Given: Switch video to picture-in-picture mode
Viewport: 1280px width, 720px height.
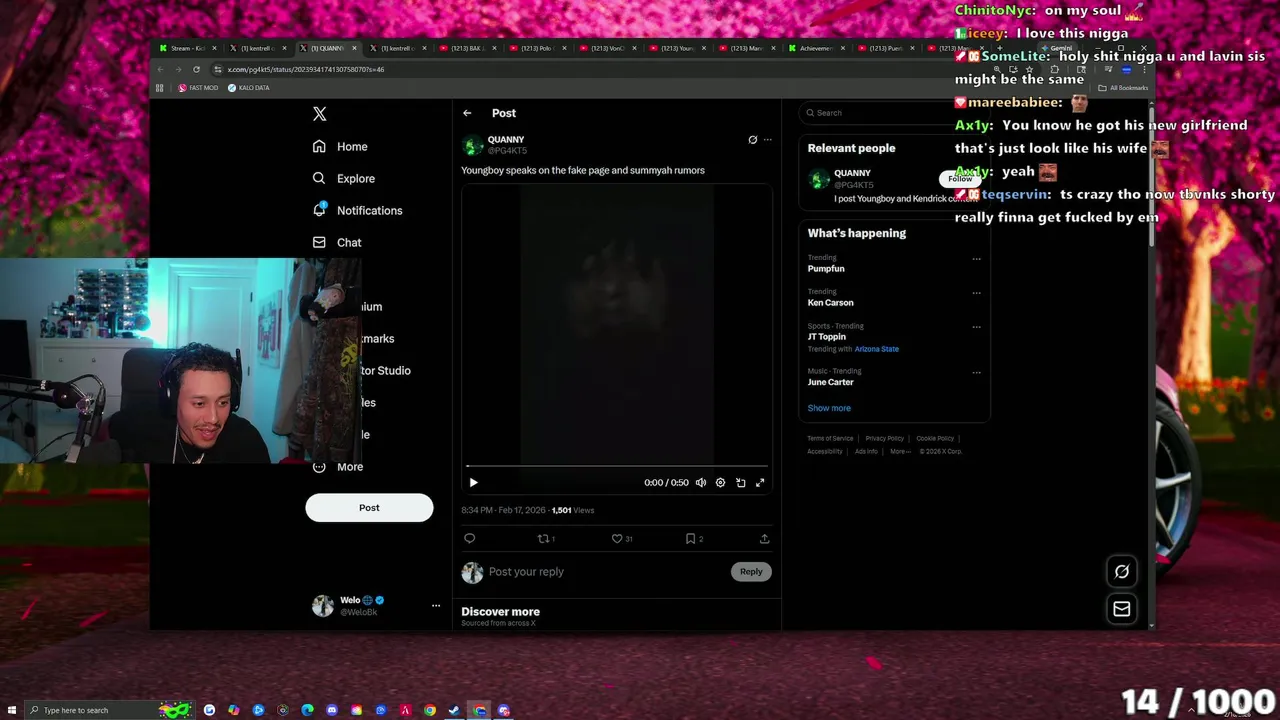Looking at the screenshot, I should click(741, 483).
